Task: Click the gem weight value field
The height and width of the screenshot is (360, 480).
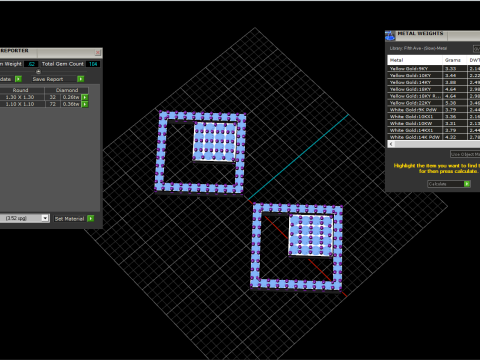Action: (x=31, y=64)
